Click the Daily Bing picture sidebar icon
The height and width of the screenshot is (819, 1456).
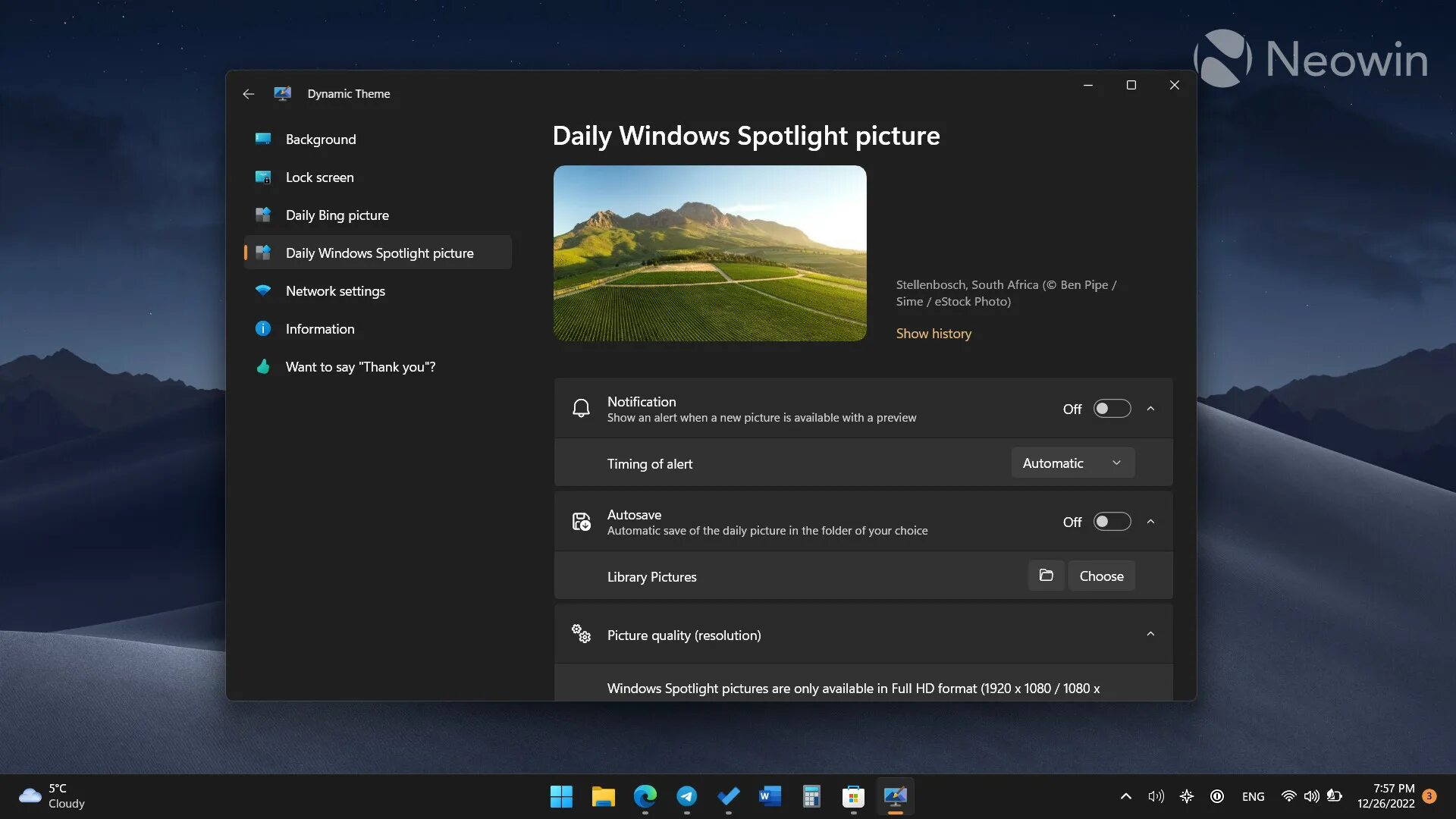[x=262, y=214]
